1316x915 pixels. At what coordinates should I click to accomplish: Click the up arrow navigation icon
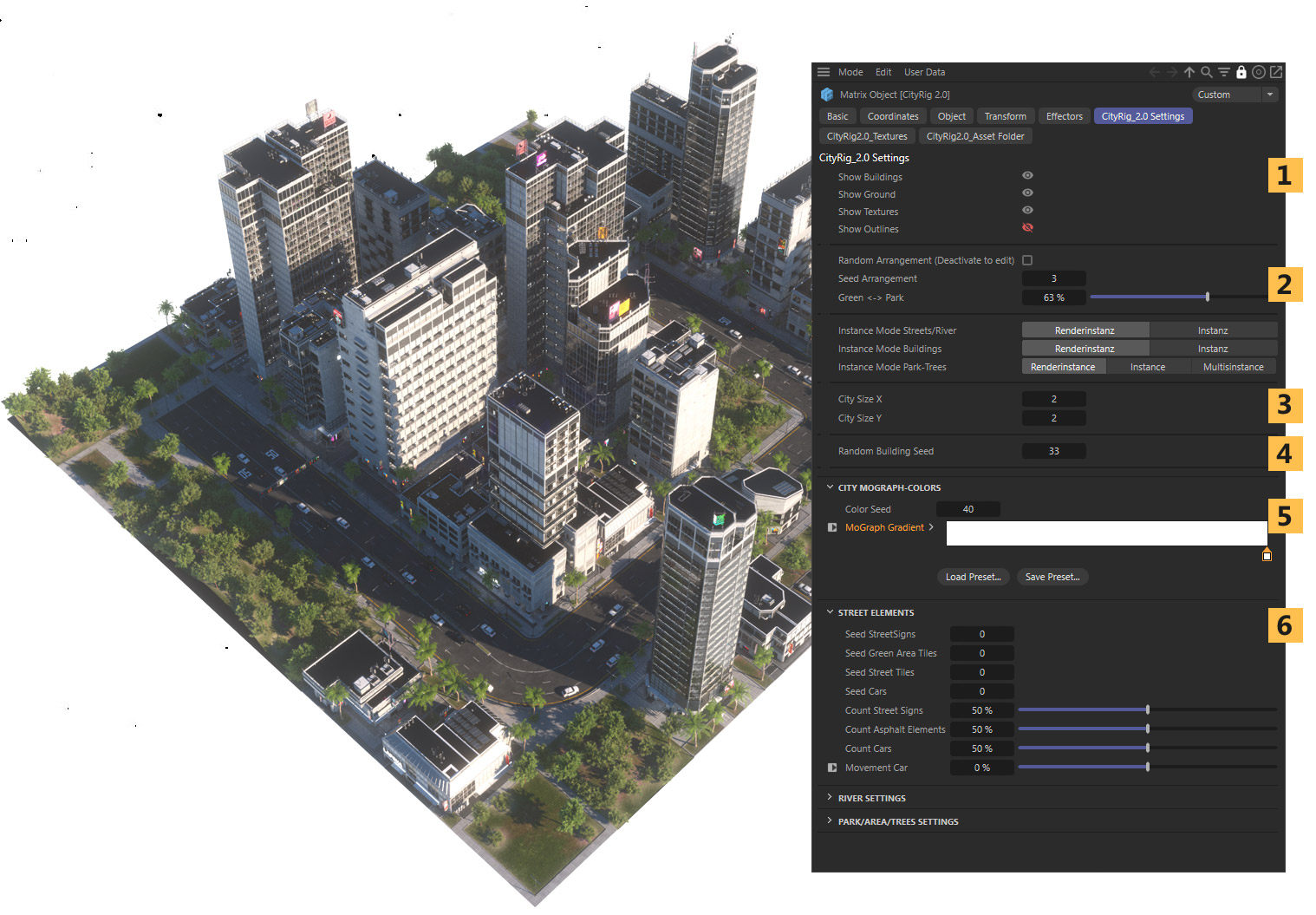coord(1189,72)
